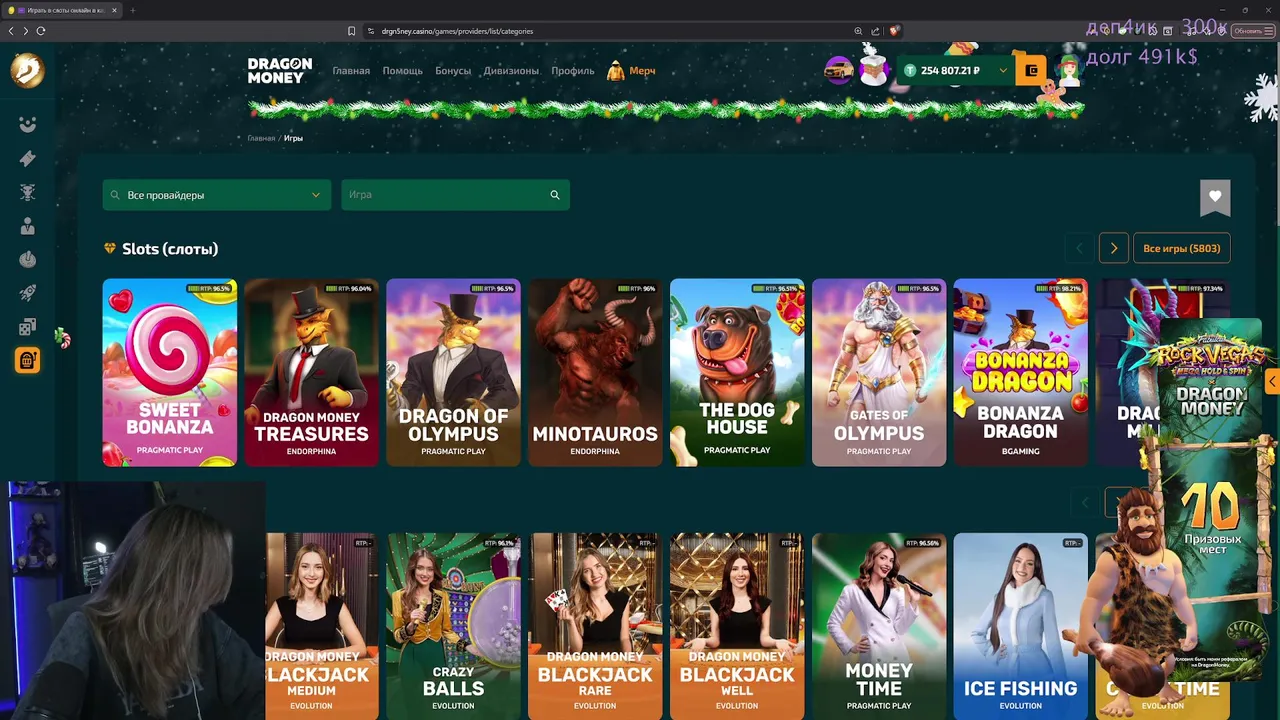Expand the side promo panel orange arrow
The image size is (1280, 720).
point(1272,381)
